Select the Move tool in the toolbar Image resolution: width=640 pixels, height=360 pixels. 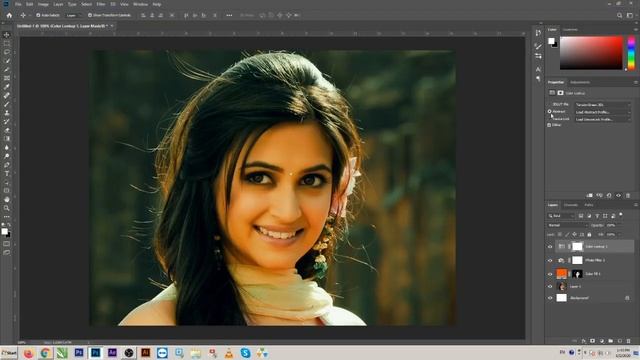(7, 35)
